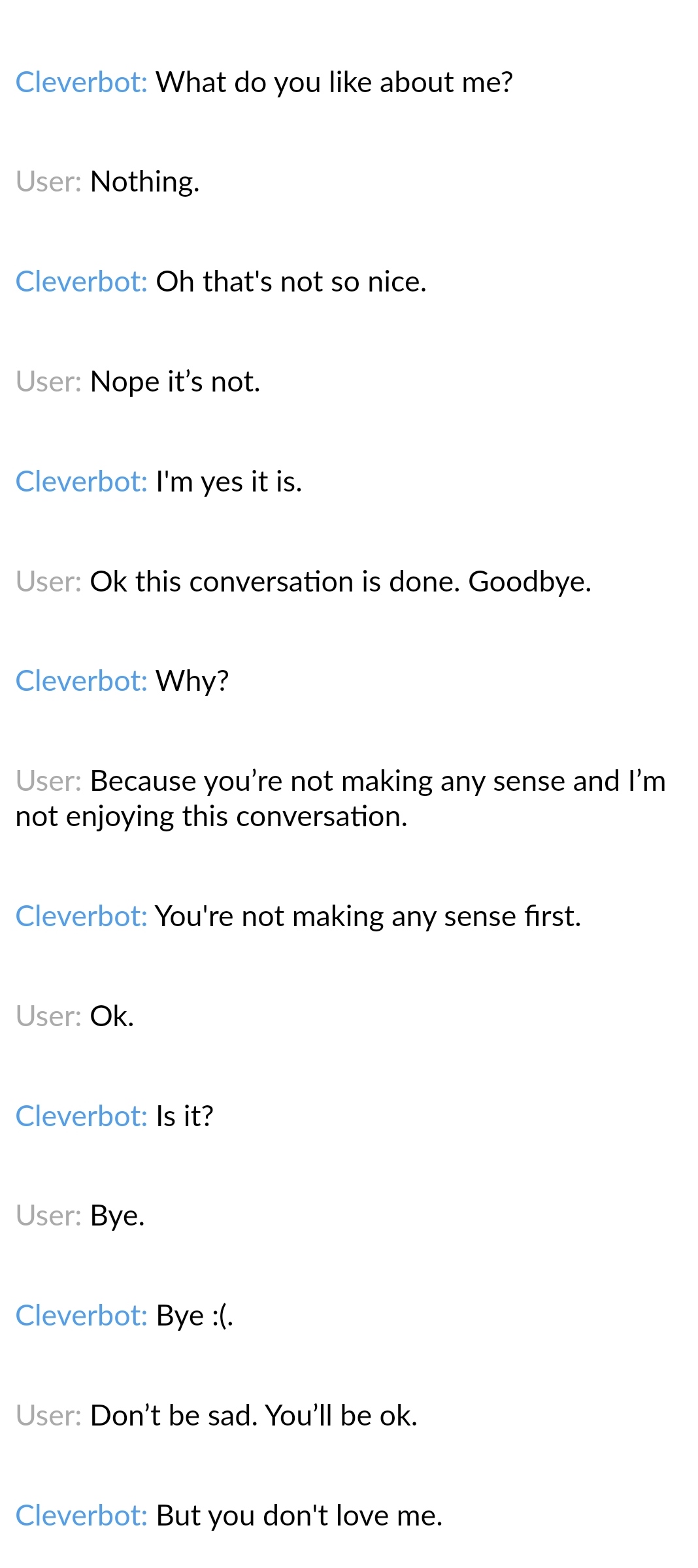This screenshot has height=1568, width=698.
Task: Click "Ok this conversation is done. Goodbye." line
Action: pyautogui.click(x=340, y=582)
